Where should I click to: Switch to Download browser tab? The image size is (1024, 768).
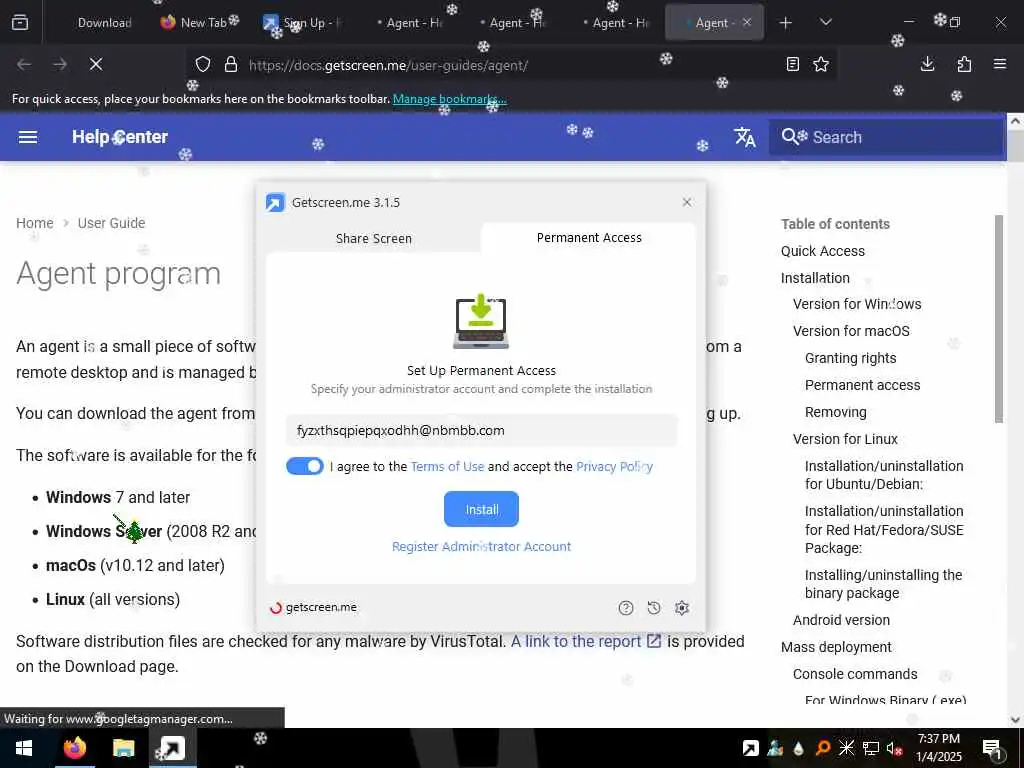click(104, 23)
